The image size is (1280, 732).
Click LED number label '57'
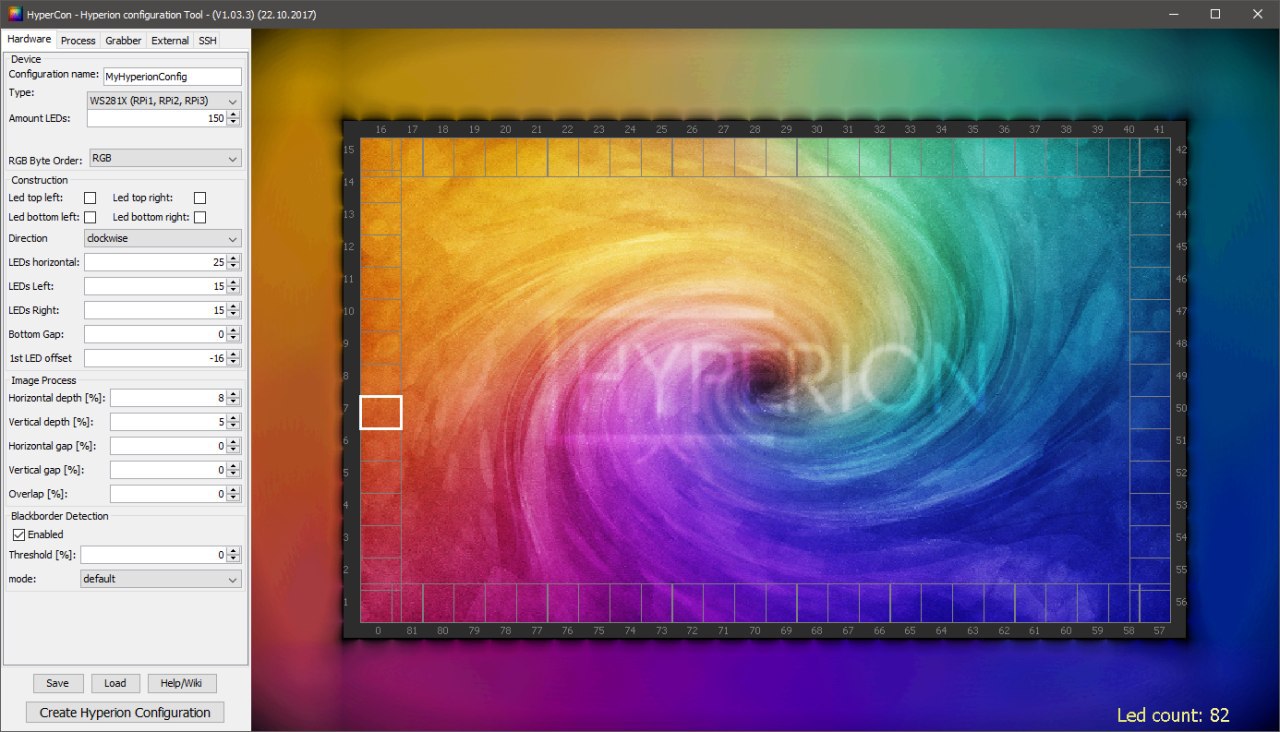(1159, 631)
